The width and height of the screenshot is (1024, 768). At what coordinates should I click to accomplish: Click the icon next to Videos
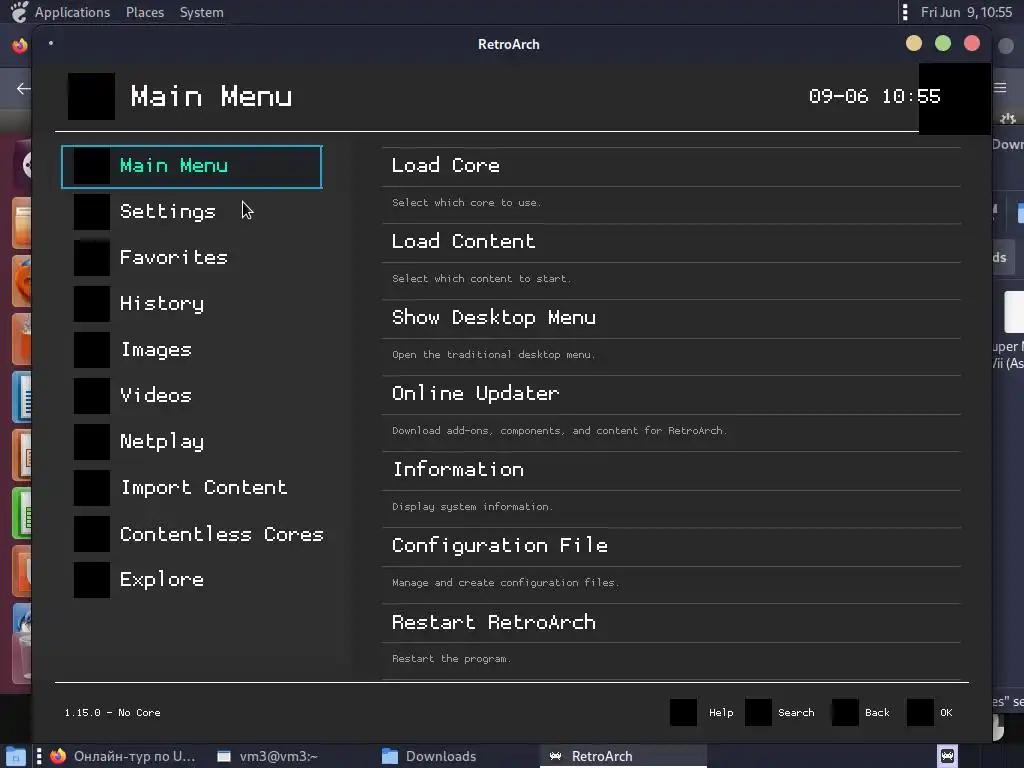point(91,396)
